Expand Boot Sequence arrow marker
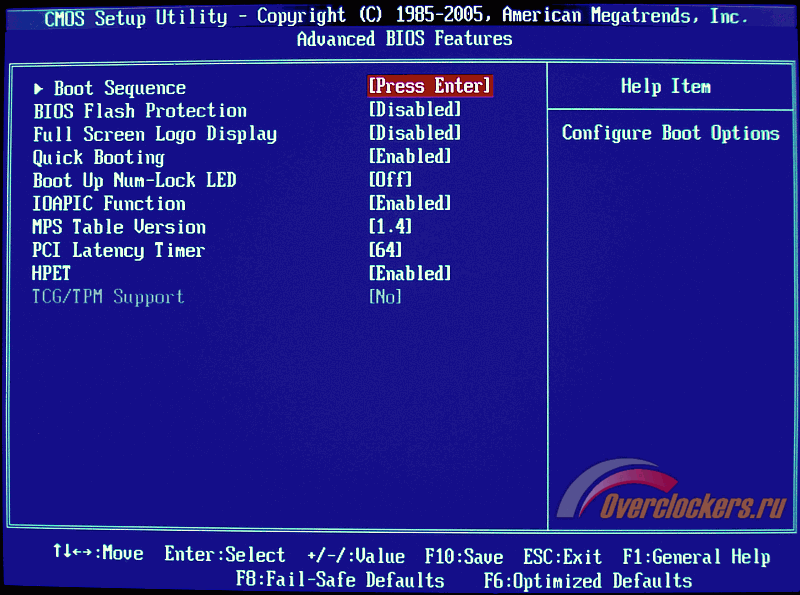The height and width of the screenshot is (595, 800). [x=38, y=89]
